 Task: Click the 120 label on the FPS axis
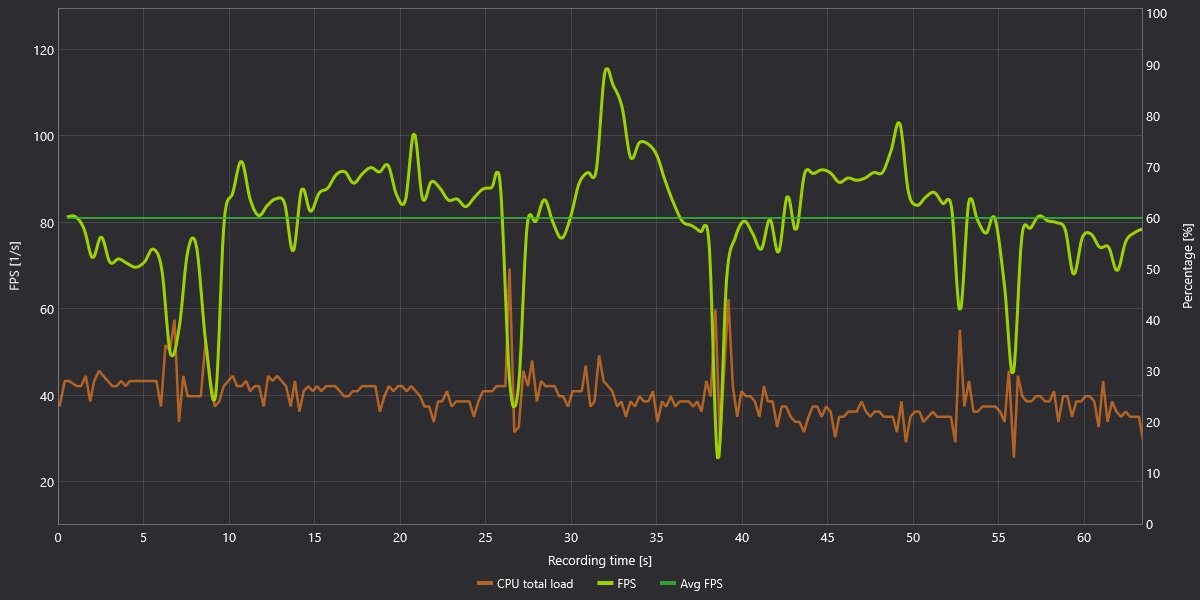click(x=41, y=50)
